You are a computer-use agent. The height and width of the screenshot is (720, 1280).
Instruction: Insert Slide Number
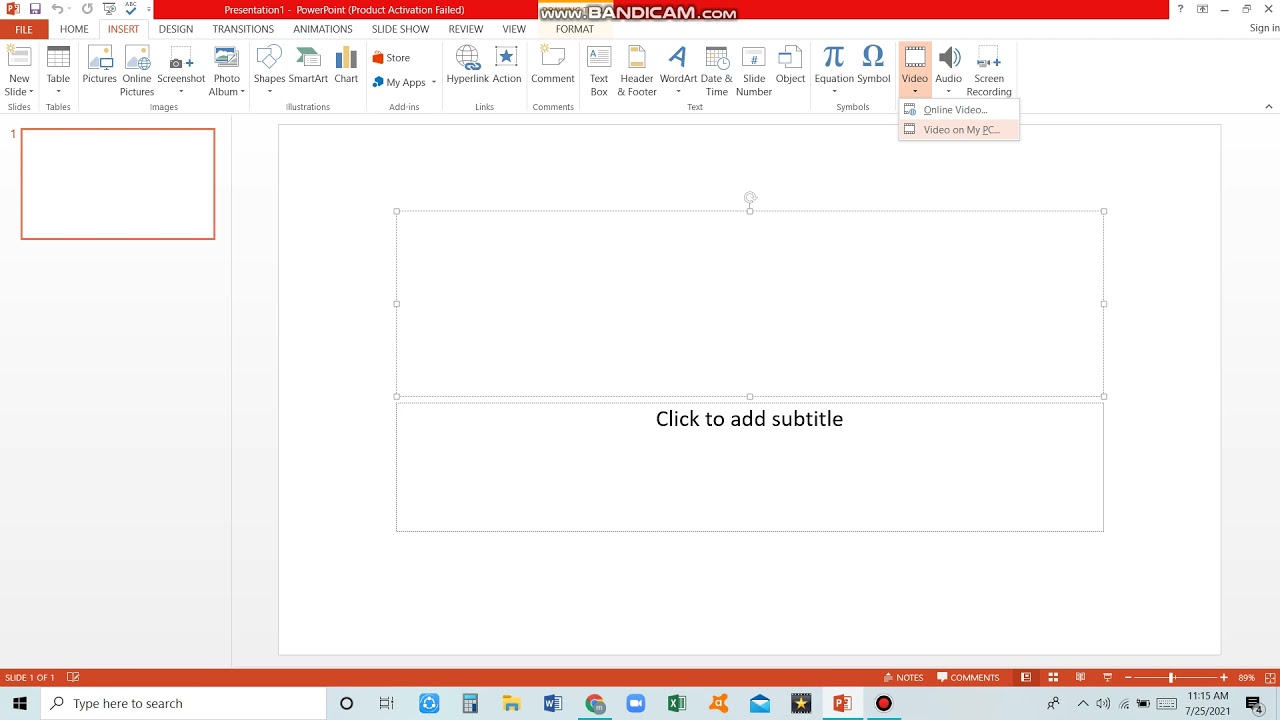coord(754,70)
